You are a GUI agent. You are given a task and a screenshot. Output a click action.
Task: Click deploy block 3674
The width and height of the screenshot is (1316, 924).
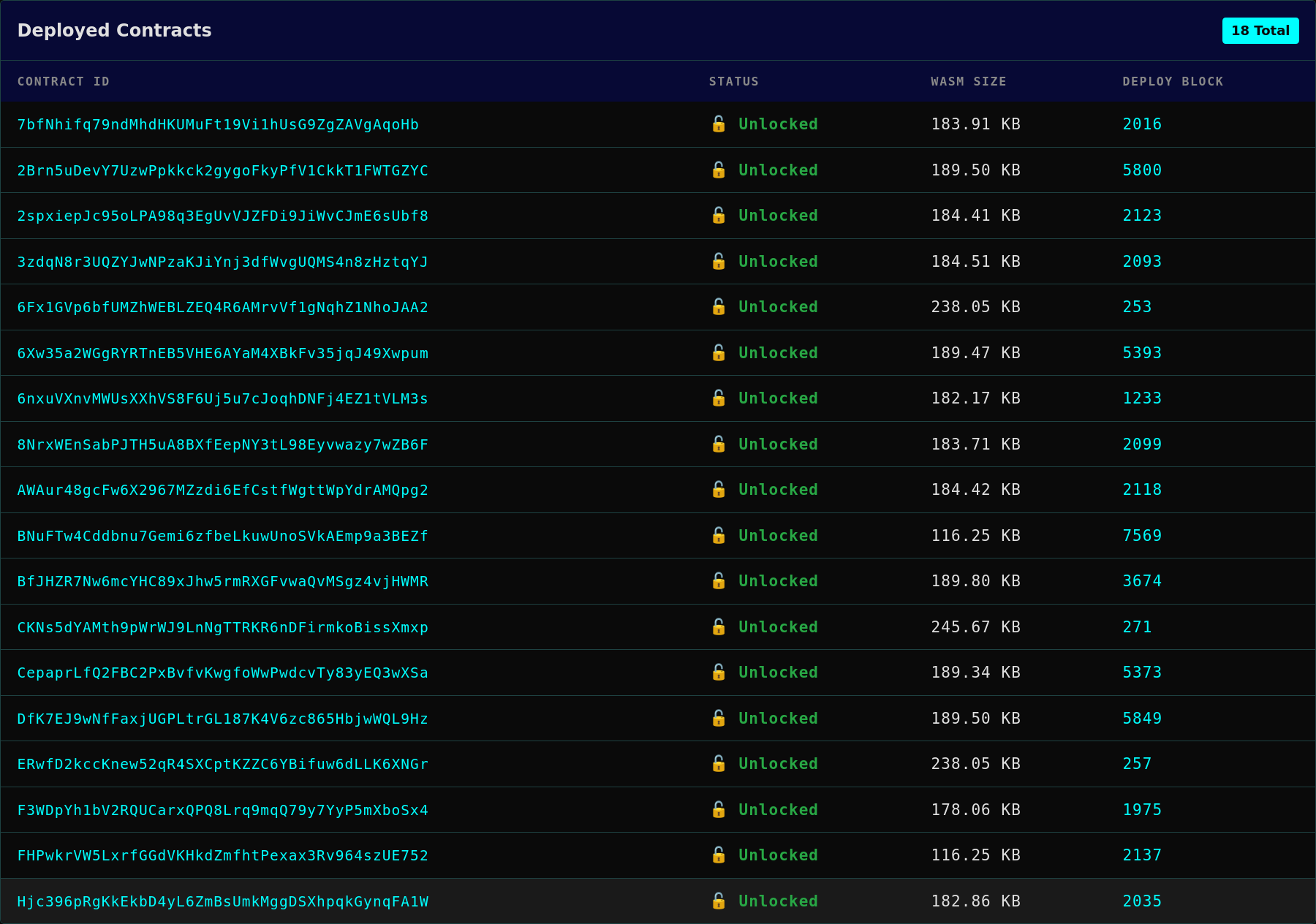1142,581
